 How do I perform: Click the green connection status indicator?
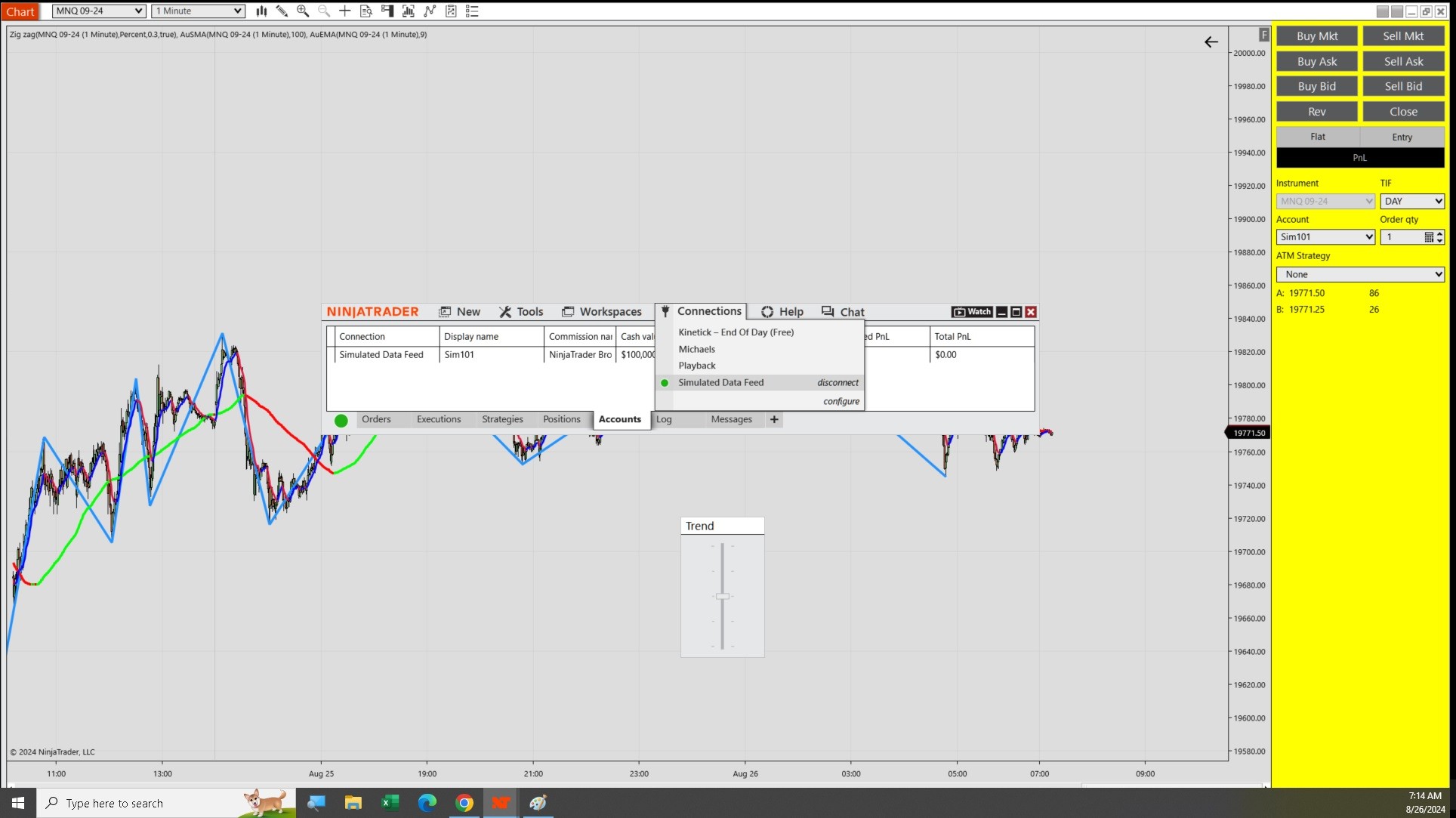pyautogui.click(x=341, y=421)
